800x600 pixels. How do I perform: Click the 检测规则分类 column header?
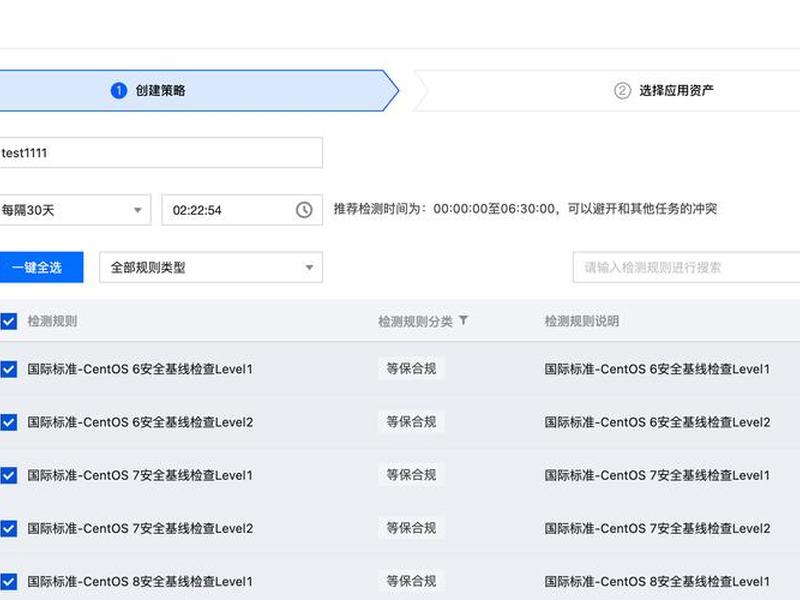(x=415, y=321)
